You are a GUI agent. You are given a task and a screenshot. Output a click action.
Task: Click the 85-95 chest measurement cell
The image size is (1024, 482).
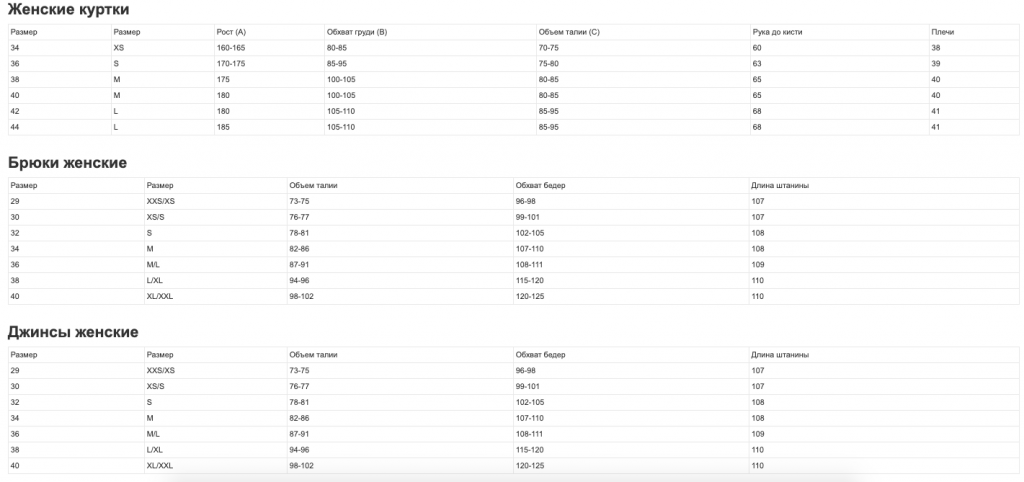coord(339,63)
